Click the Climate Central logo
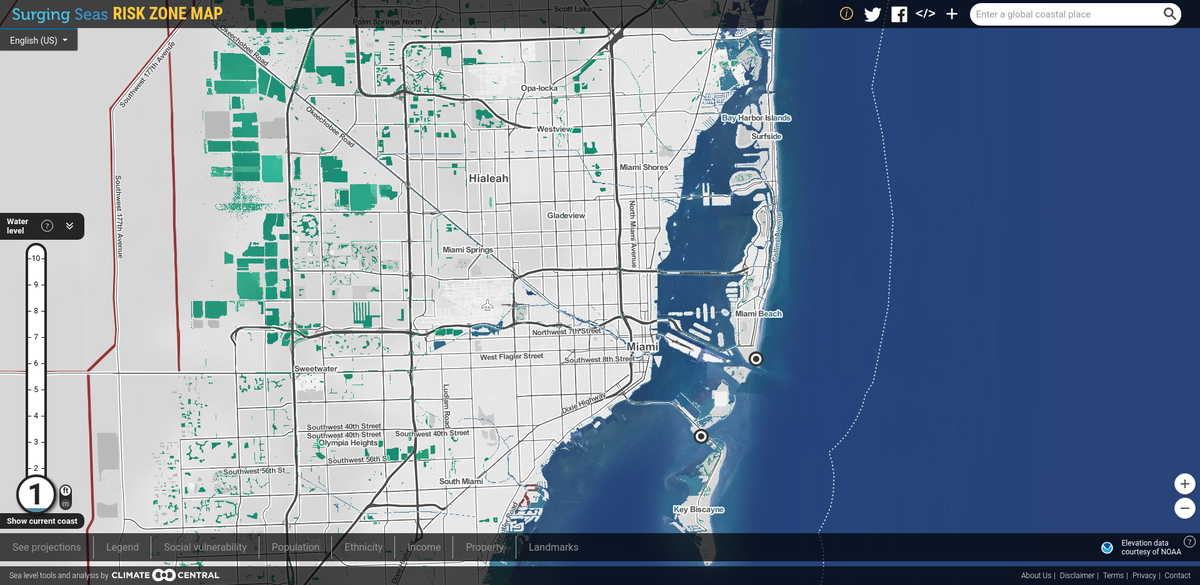The height and width of the screenshot is (585, 1200). [x=166, y=575]
